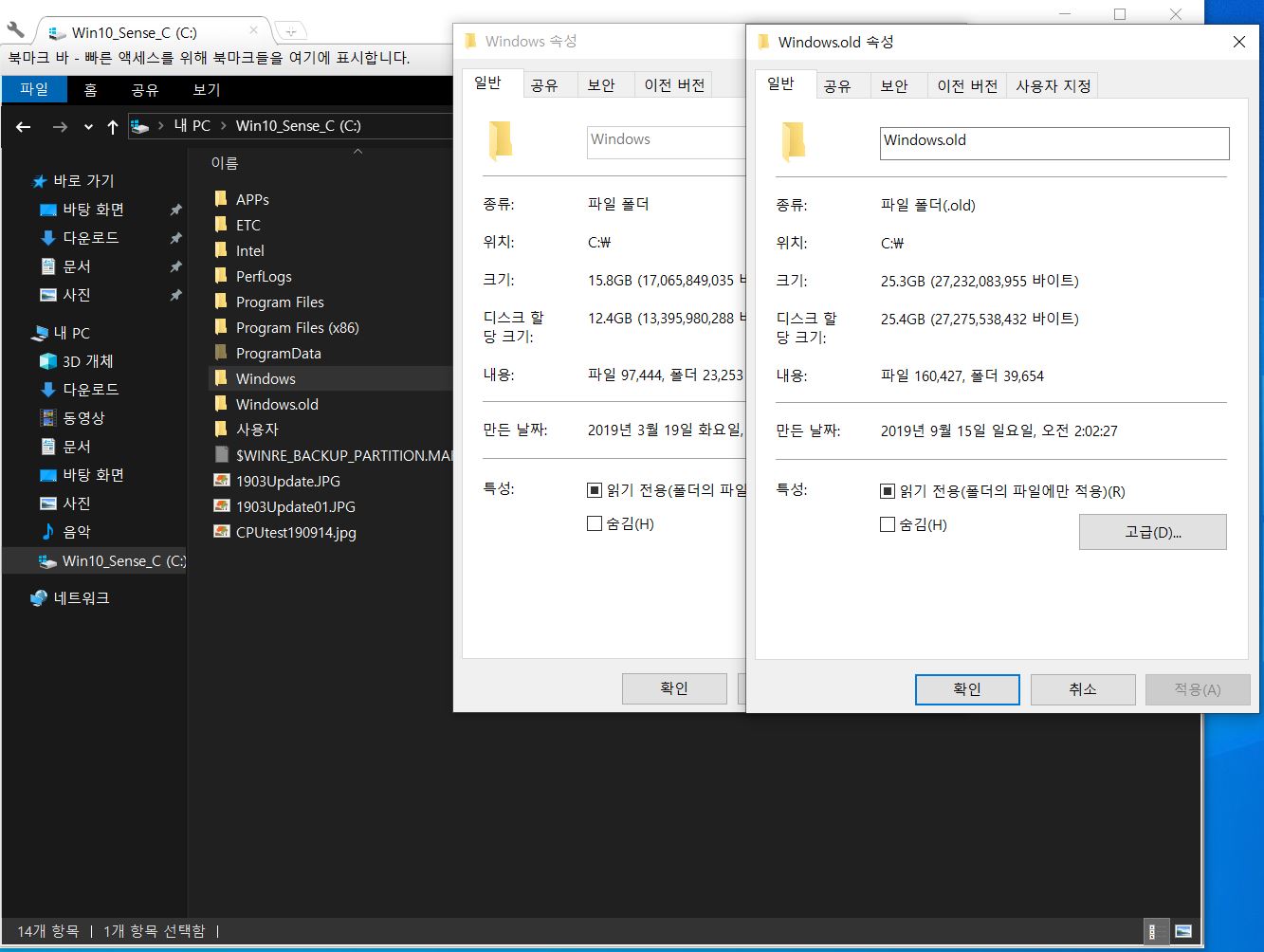
Task: Open 사용자 지정 tab in Windows.old 속성
Action: coord(1053,86)
